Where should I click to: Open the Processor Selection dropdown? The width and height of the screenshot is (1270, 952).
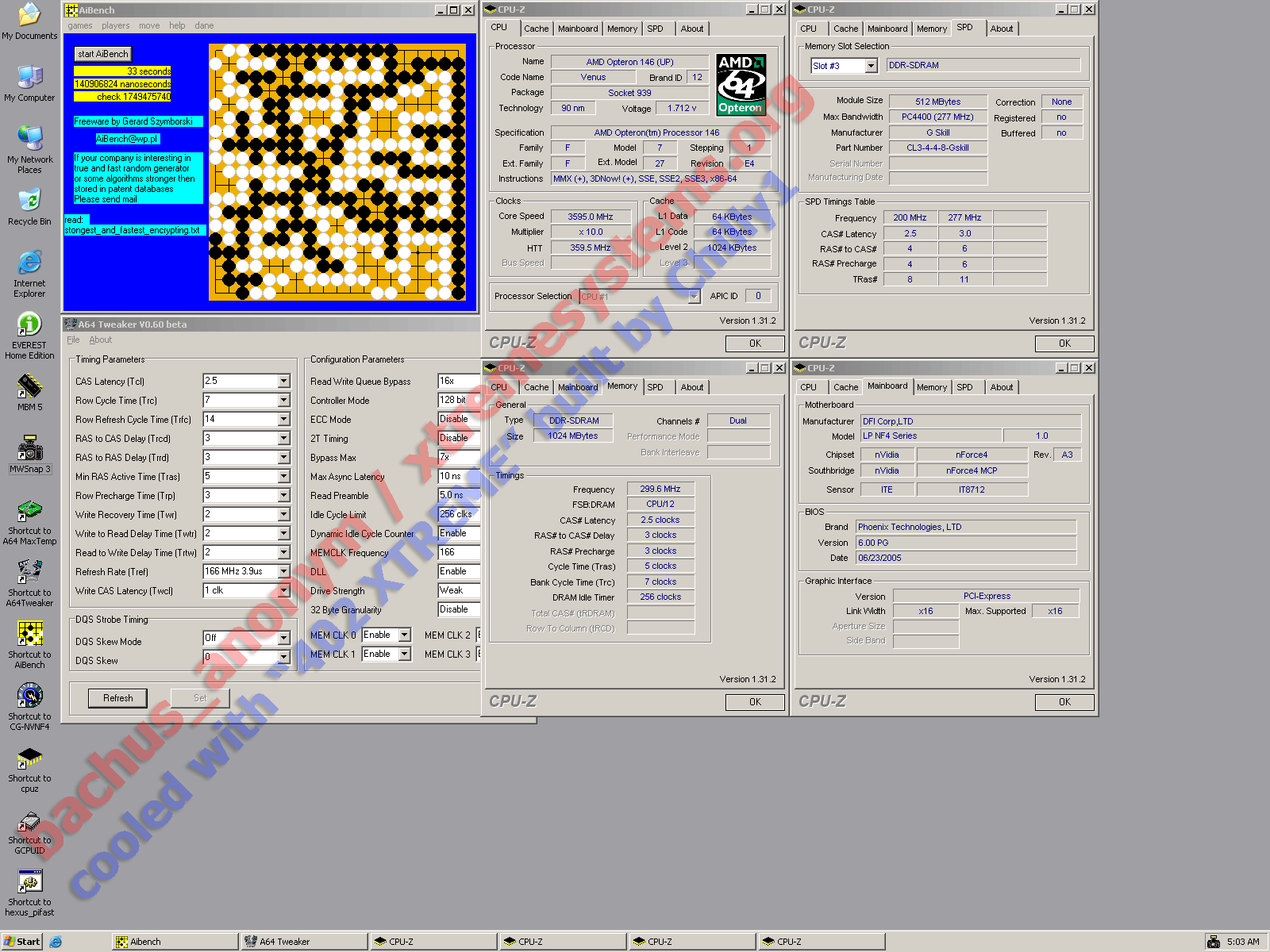click(694, 297)
